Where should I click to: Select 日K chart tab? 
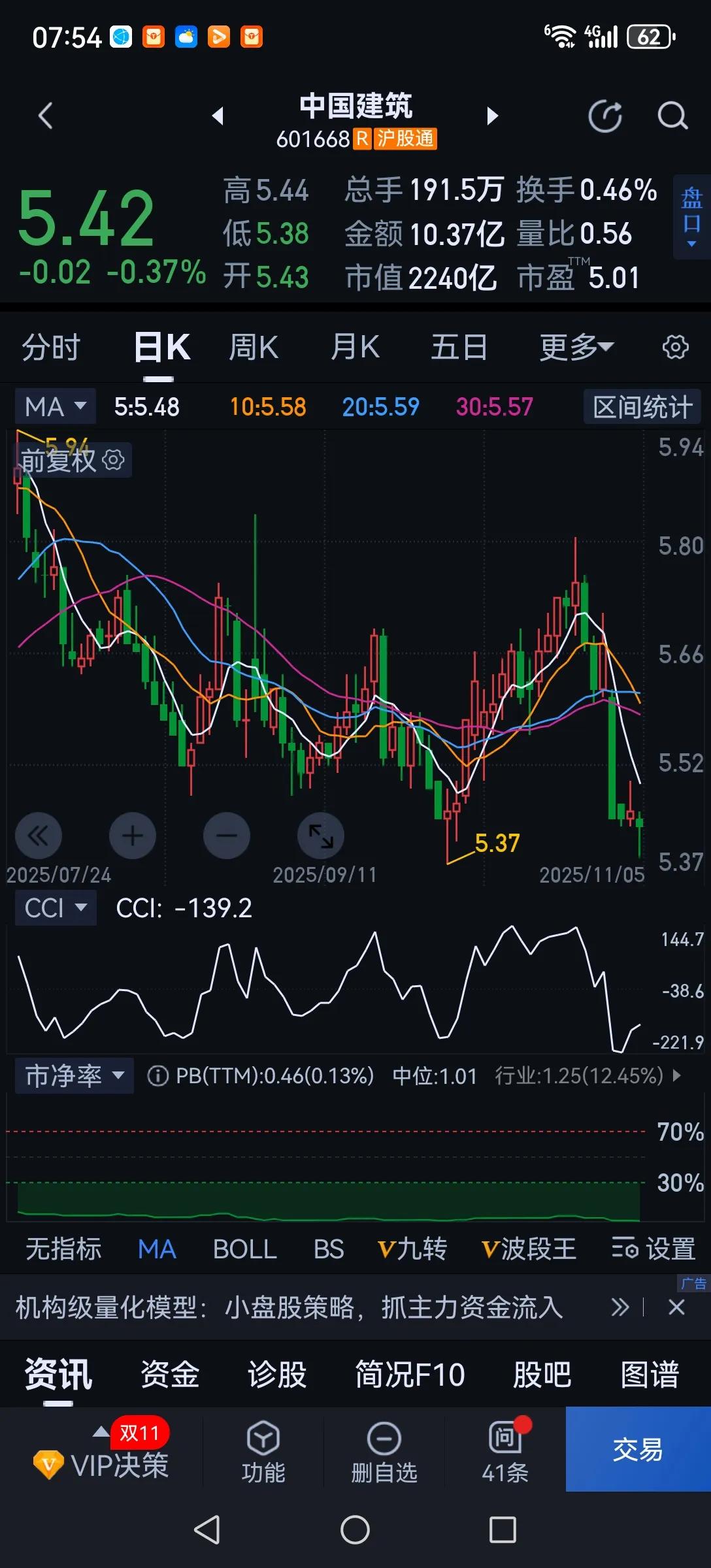point(162,347)
